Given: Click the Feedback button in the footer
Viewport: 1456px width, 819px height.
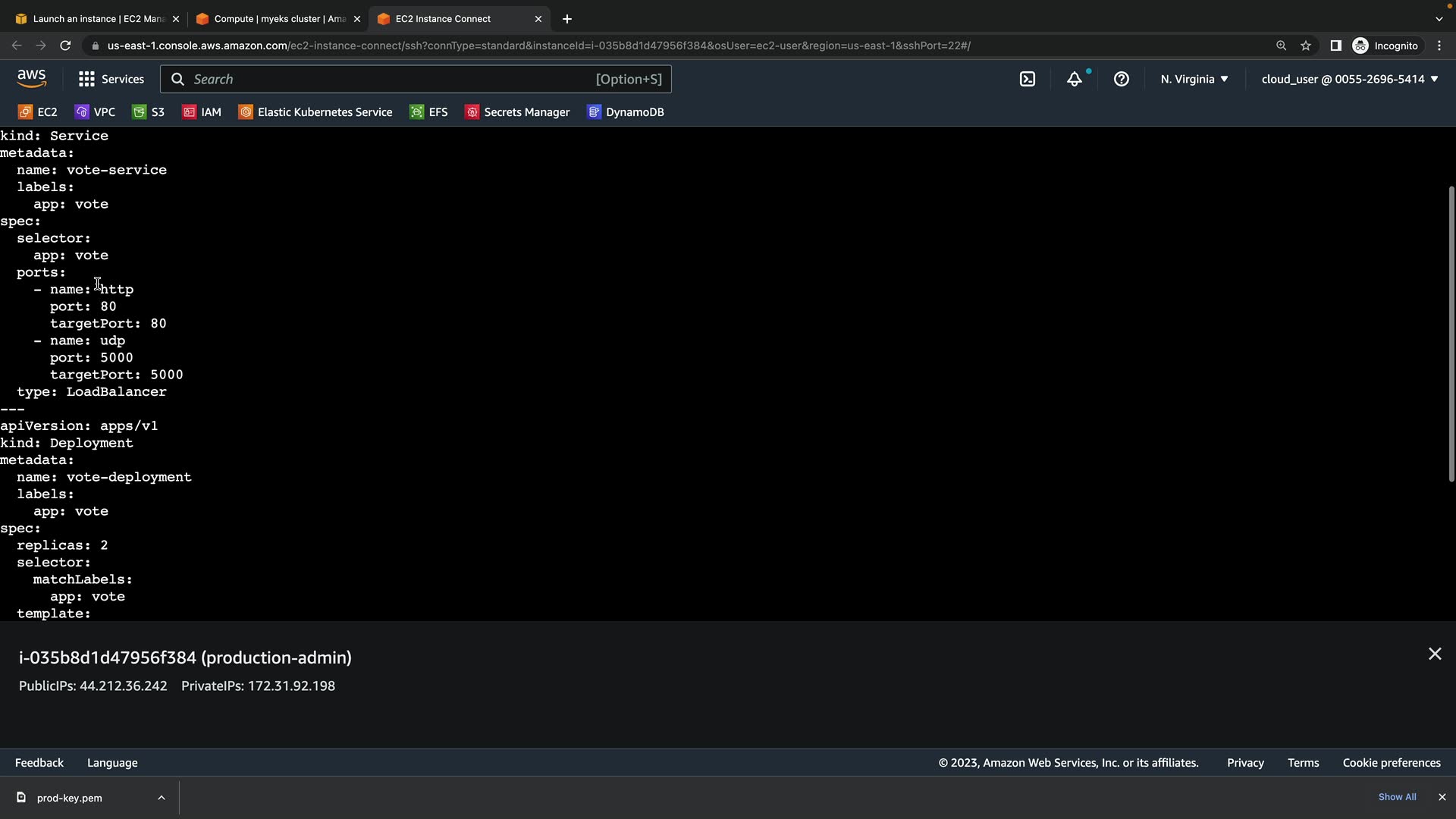Looking at the screenshot, I should click(39, 763).
